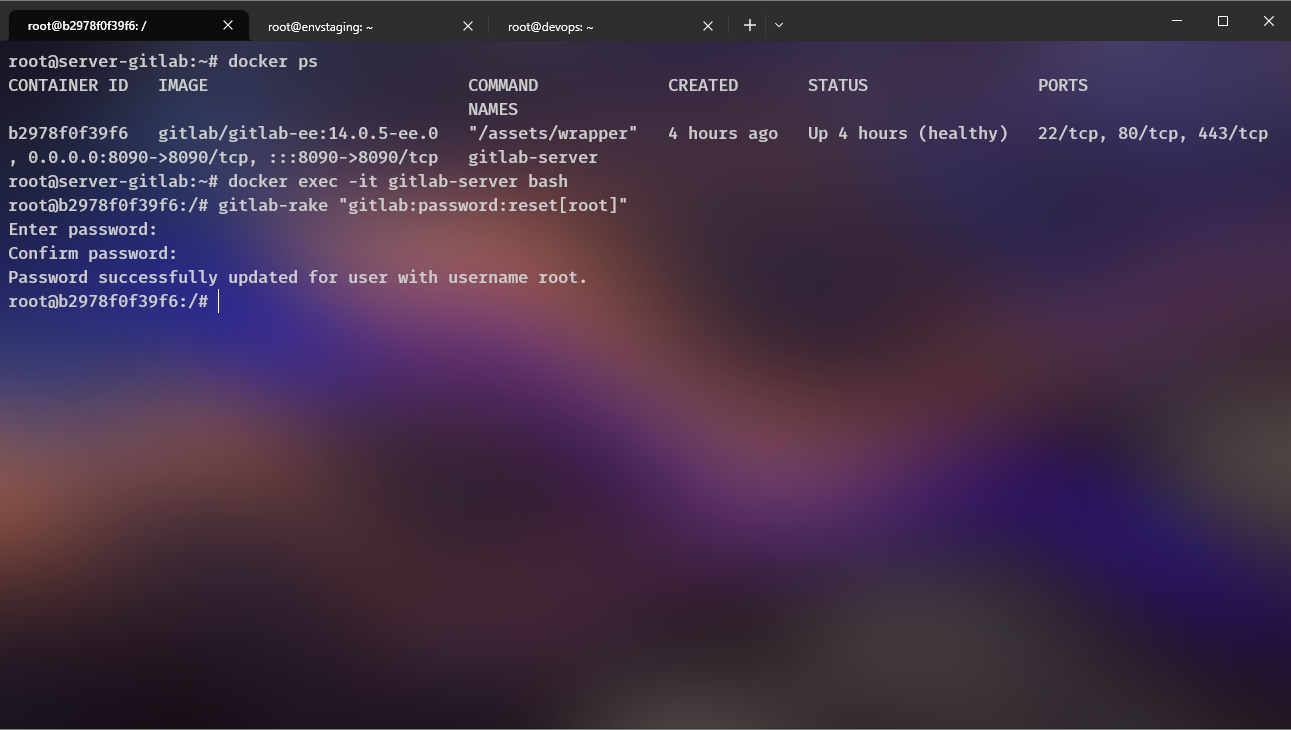Screen dimensions: 1291x730
Task: Close the terminal window
Action: (x=1268, y=21)
